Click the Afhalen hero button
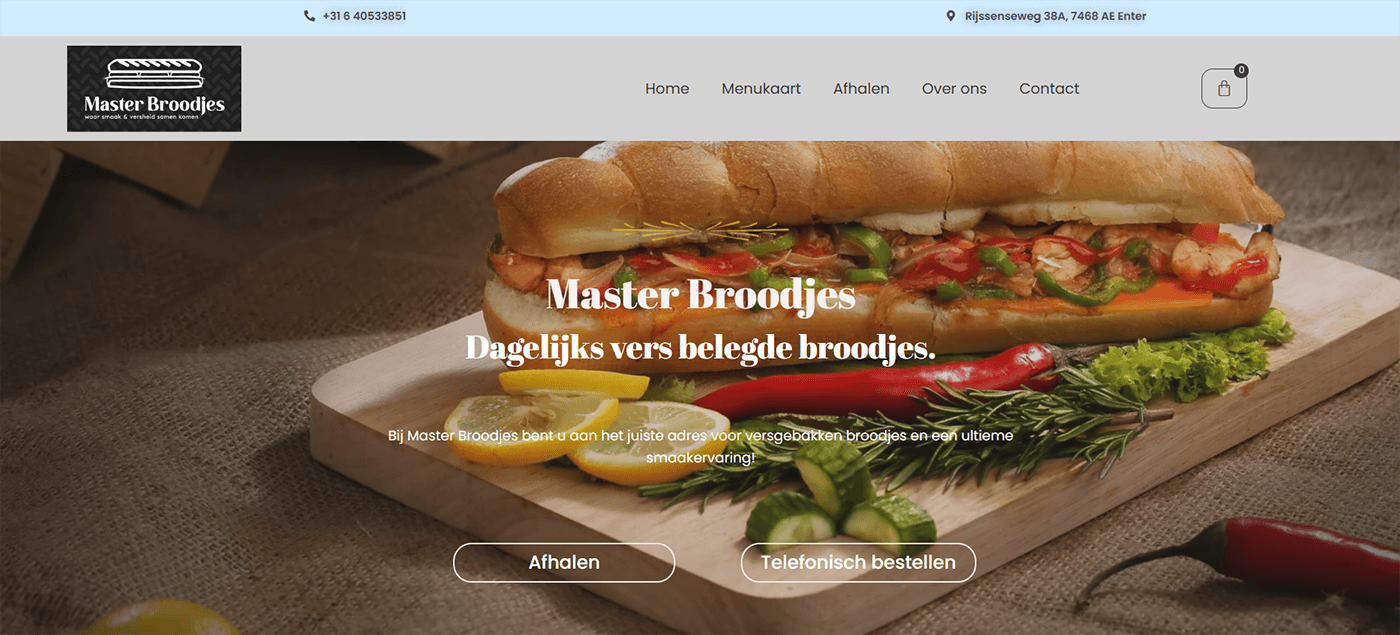 pos(564,563)
